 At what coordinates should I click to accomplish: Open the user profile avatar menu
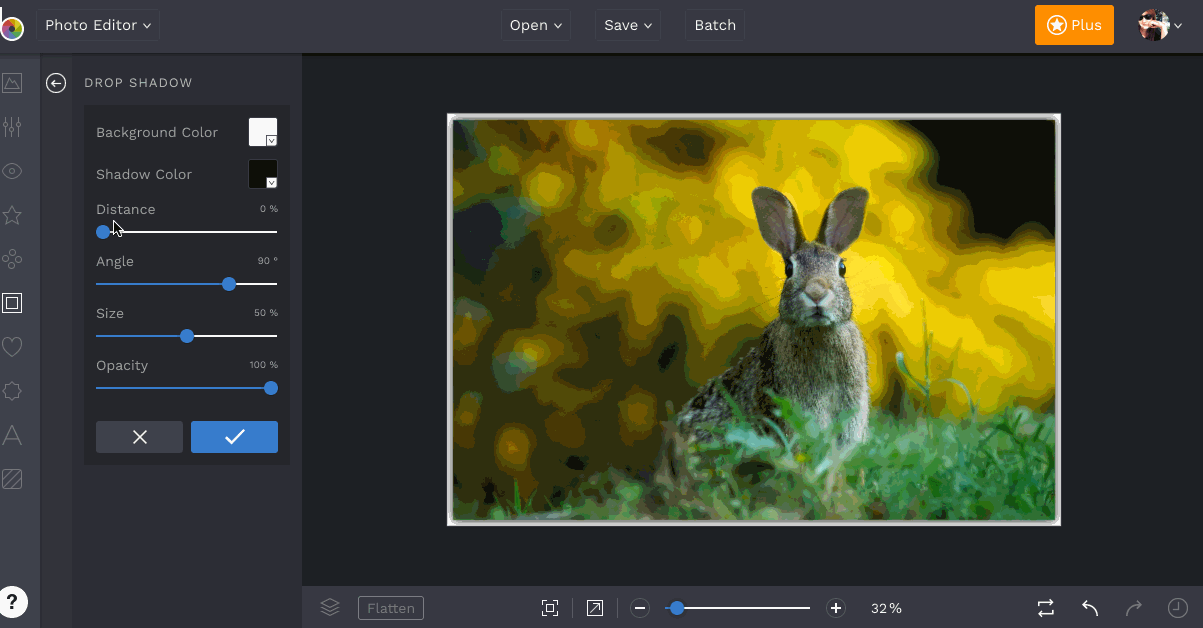(1160, 25)
